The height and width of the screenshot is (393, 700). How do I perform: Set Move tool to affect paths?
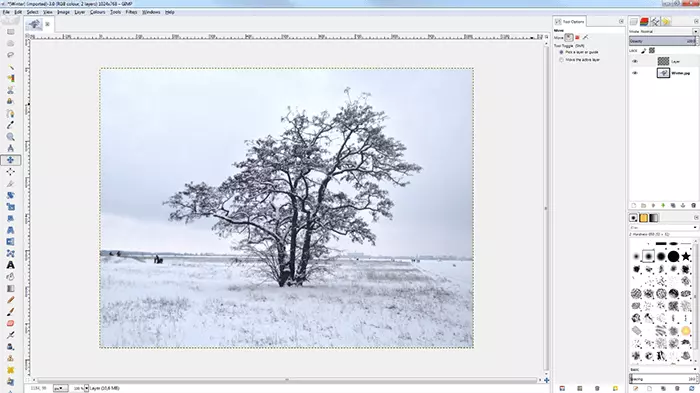585,38
